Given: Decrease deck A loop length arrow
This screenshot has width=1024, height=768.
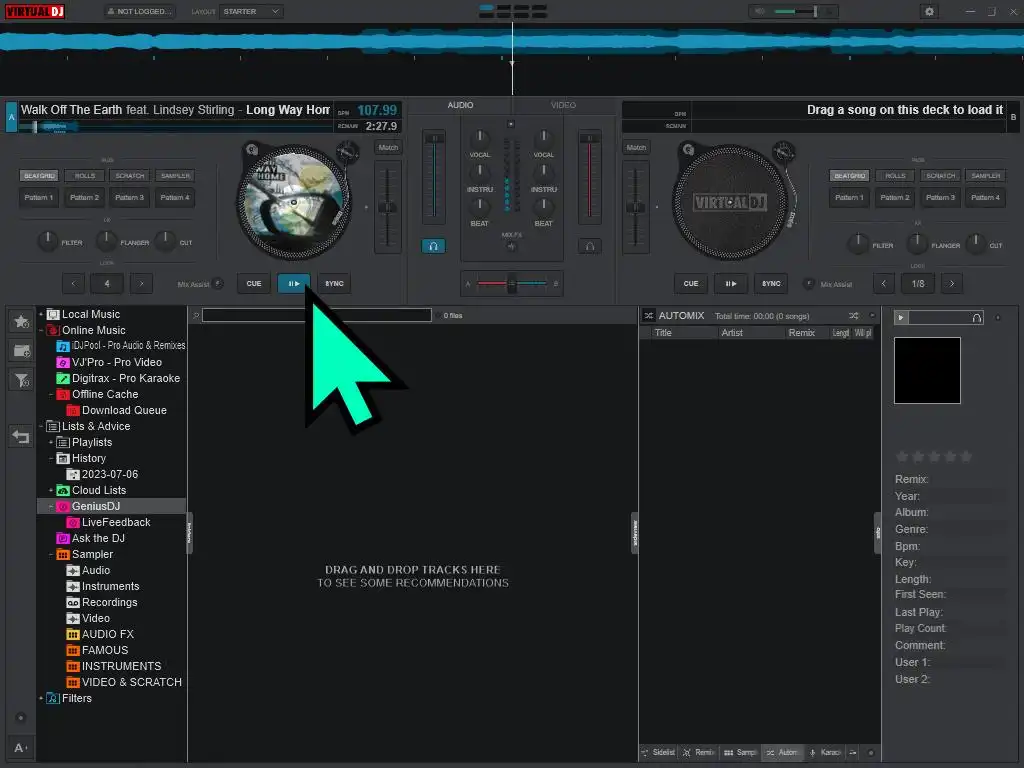Looking at the screenshot, I should pyautogui.click(x=73, y=283).
